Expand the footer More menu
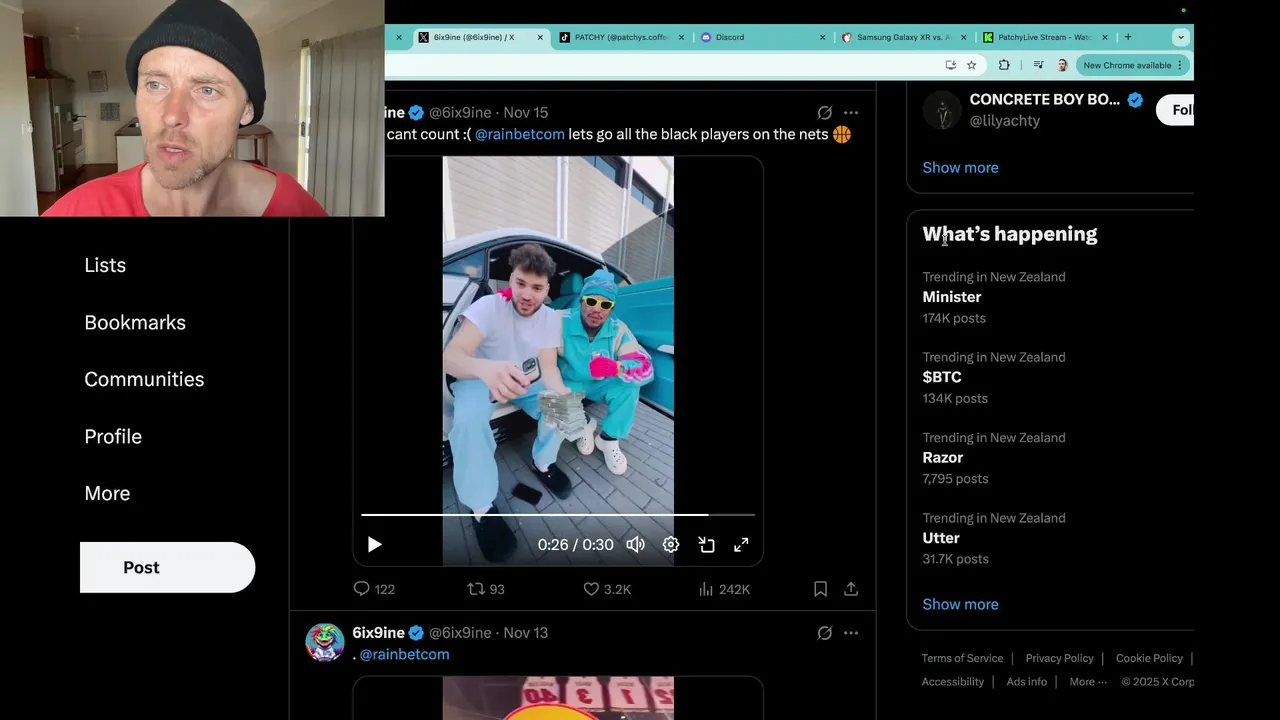The image size is (1280, 720). point(1088,682)
